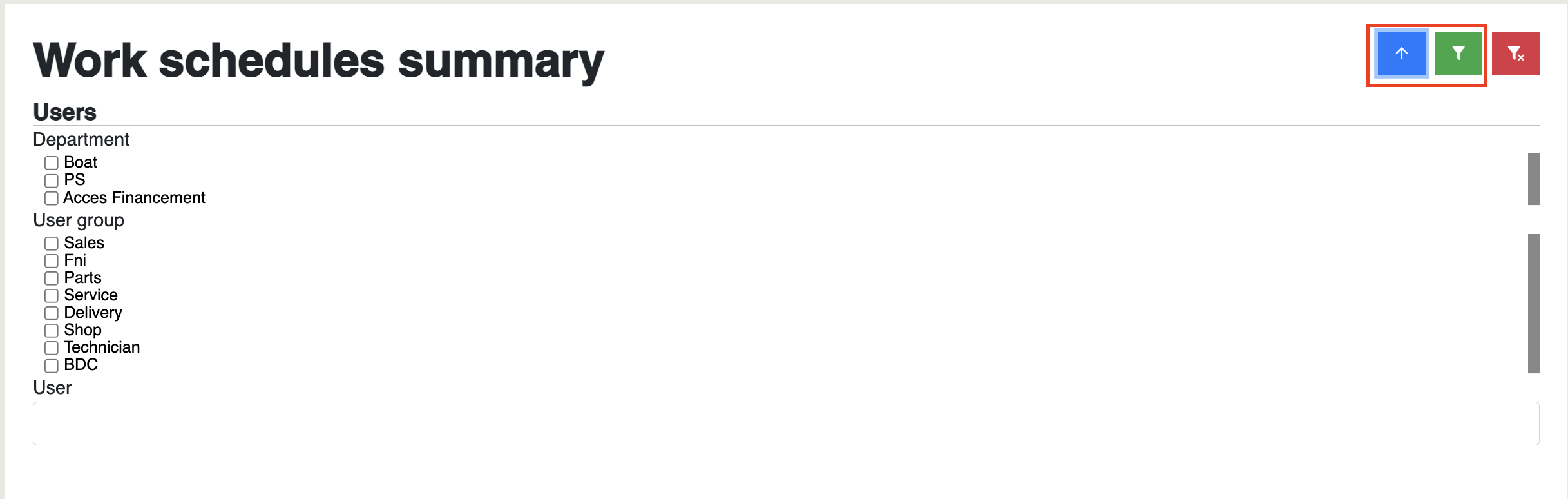
Task: Check the Parts user group
Action: [52, 278]
